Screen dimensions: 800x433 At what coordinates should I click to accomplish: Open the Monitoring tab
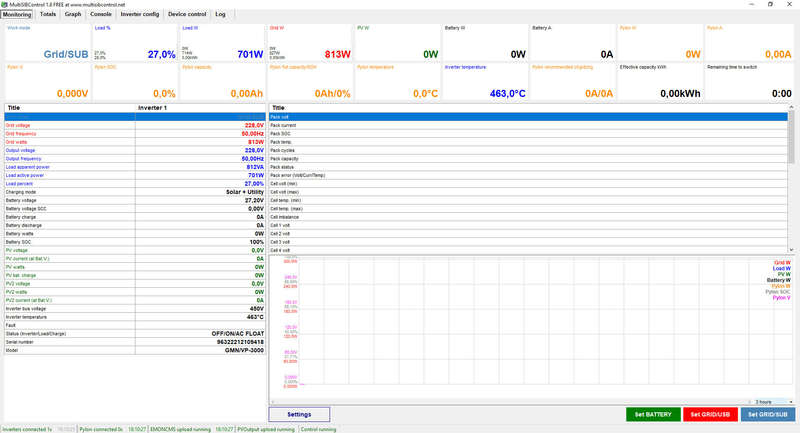tap(17, 14)
